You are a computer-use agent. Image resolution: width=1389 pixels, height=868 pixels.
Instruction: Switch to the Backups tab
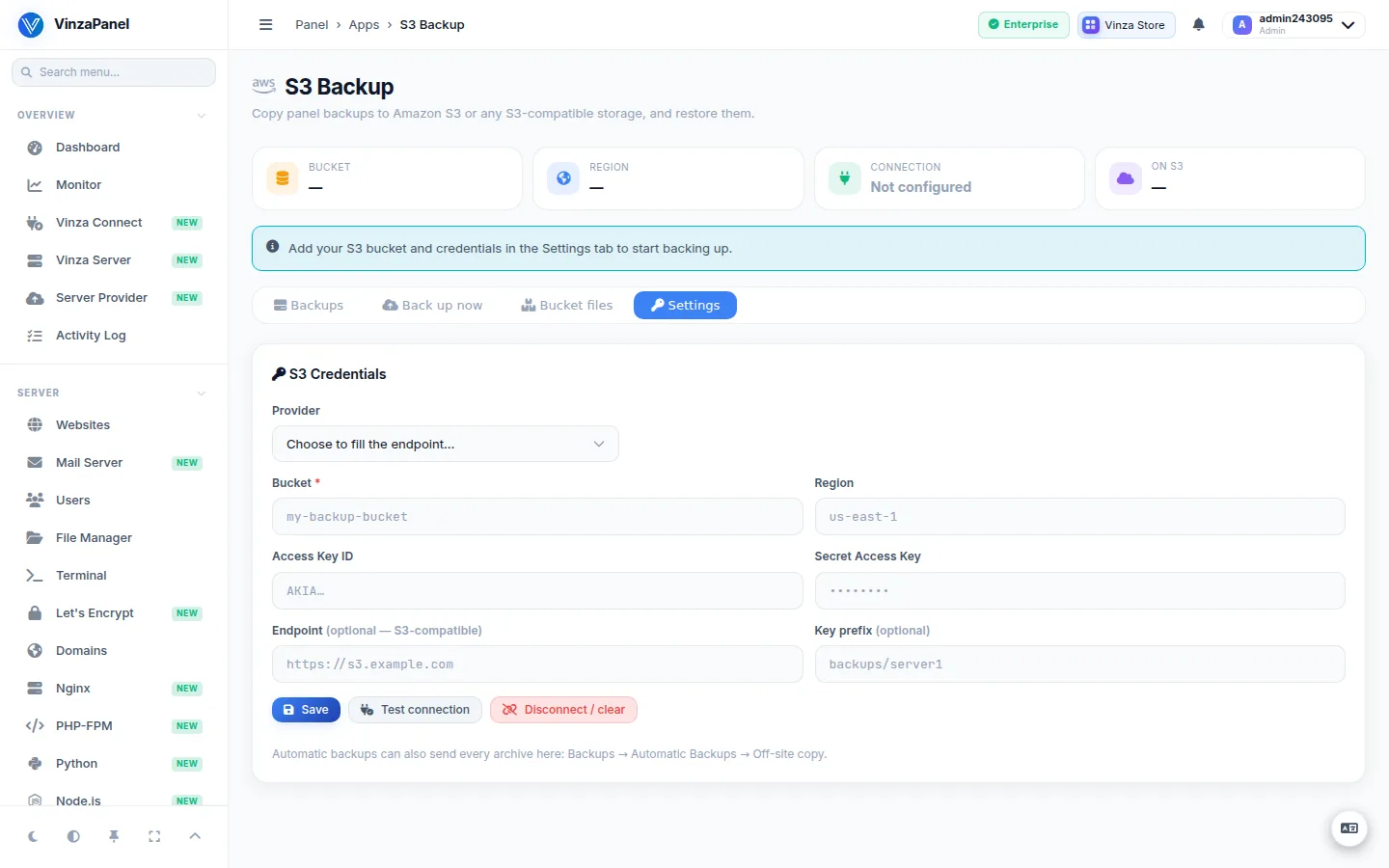click(x=309, y=306)
